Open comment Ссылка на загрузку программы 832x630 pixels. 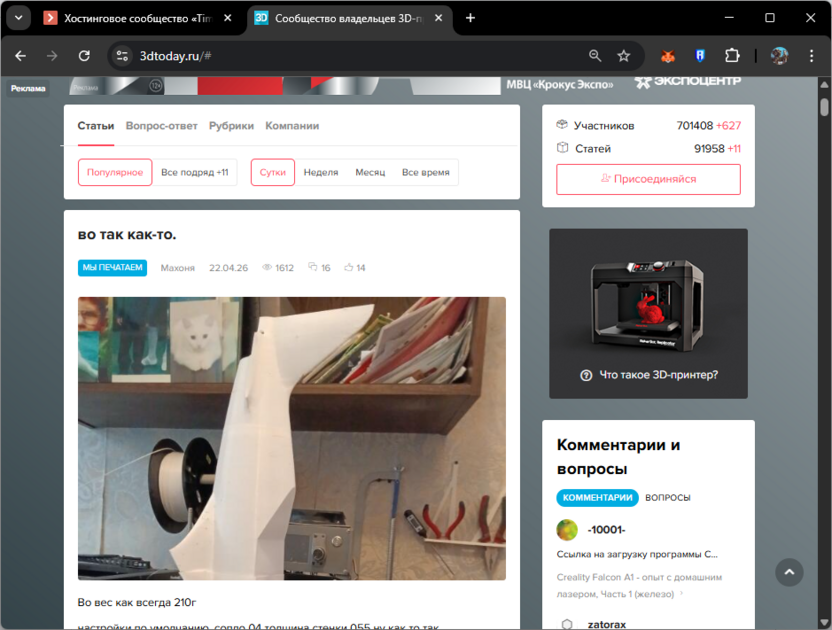tap(637, 554)
